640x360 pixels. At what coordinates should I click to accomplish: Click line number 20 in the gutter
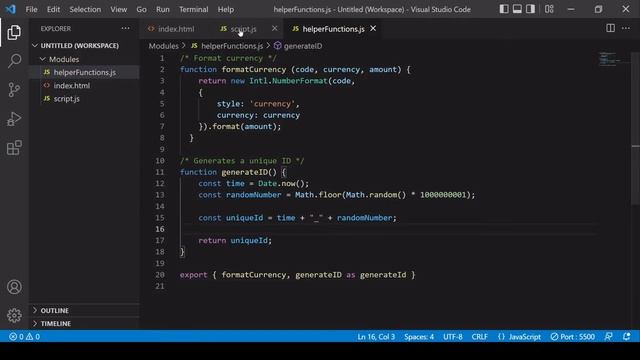click(x=160, y=275)
